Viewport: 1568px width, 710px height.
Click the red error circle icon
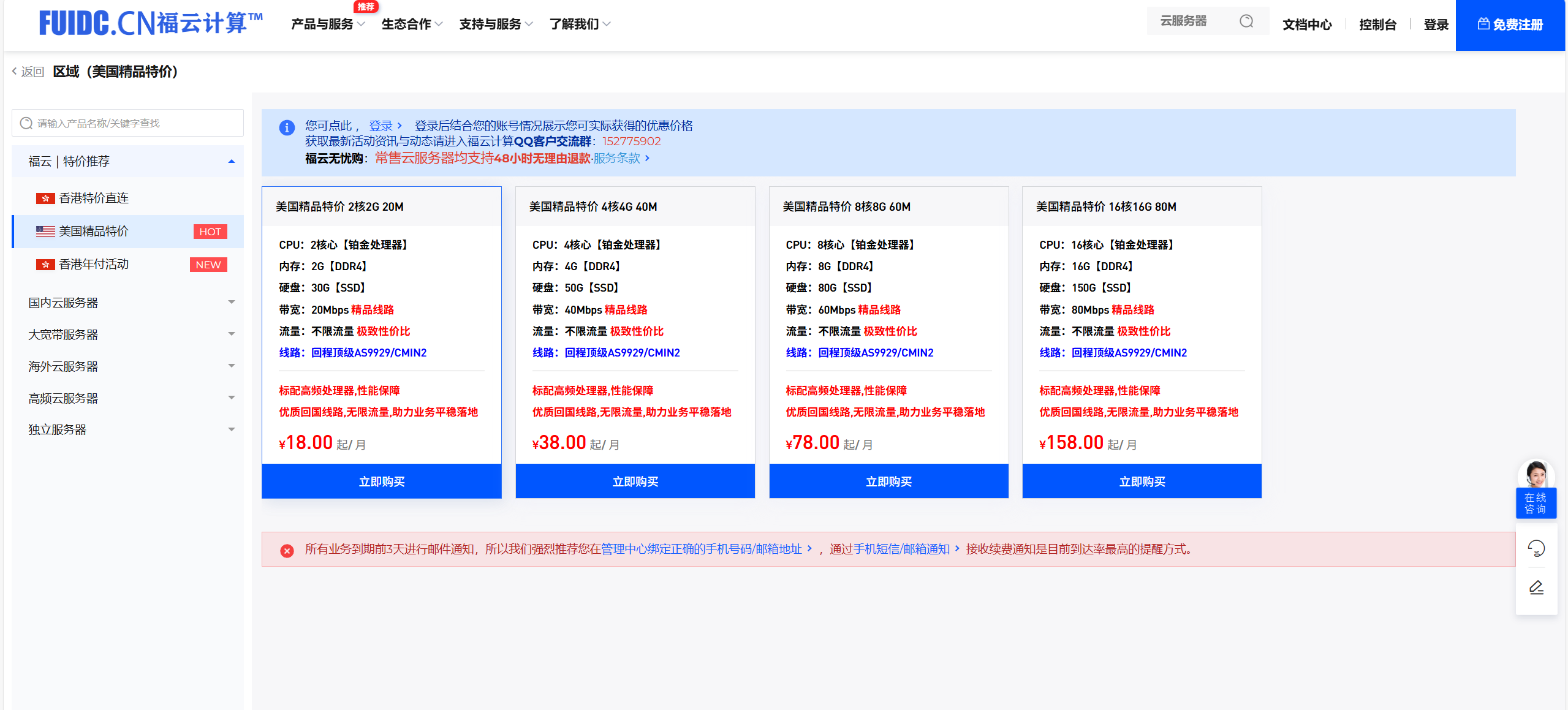tap(287, 550)
